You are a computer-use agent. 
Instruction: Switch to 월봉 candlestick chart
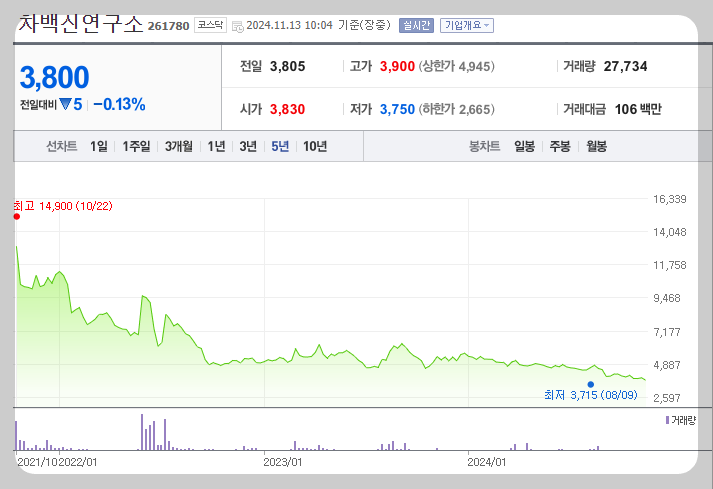point(596,146)
